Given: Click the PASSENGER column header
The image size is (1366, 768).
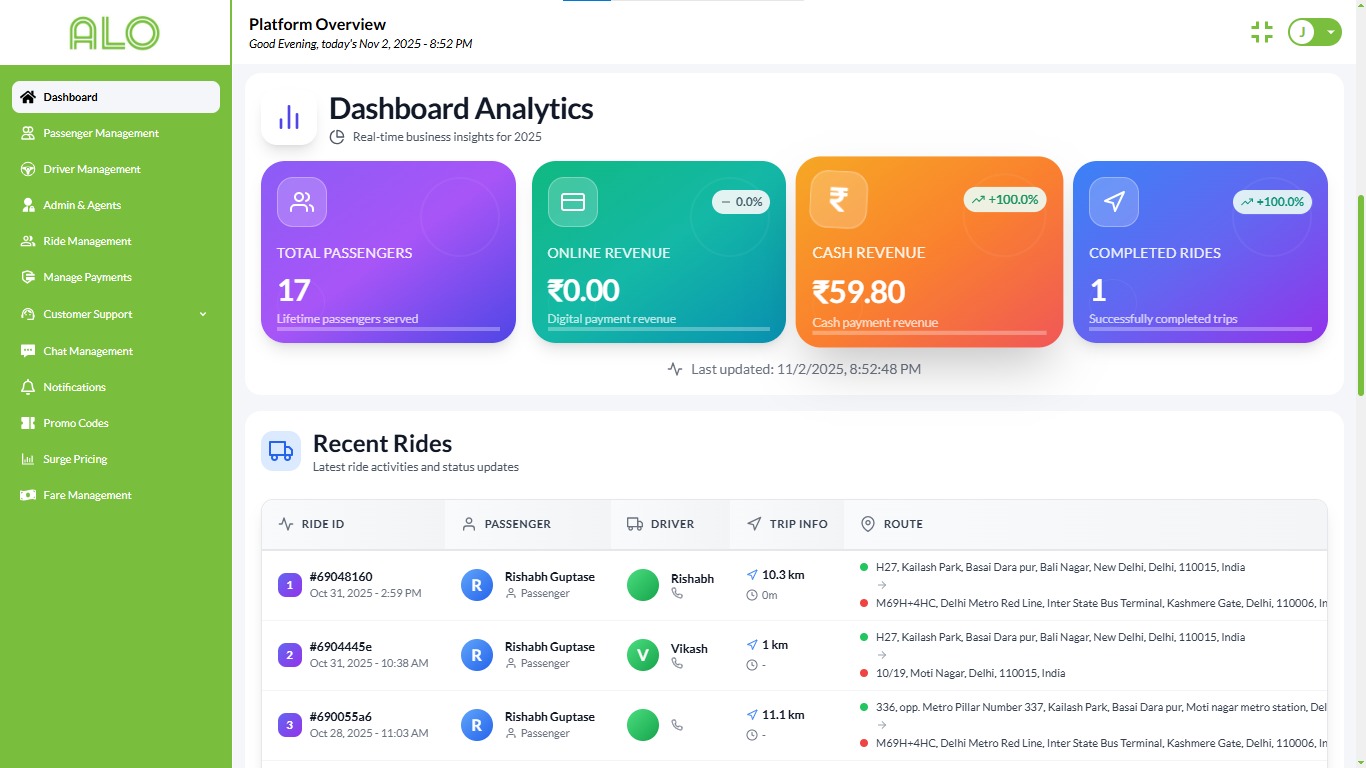Looking at the screenshot, I should click(528, 524).
